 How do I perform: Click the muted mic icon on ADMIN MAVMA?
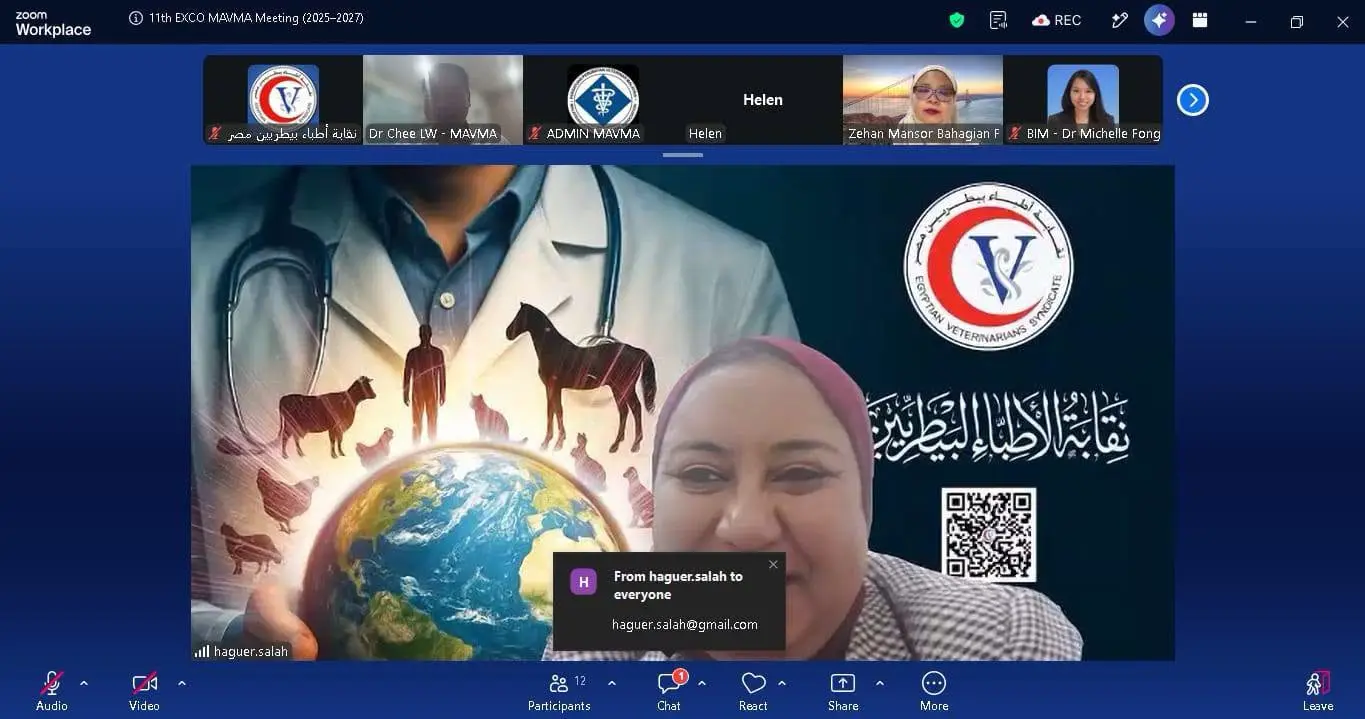point(535,133)
